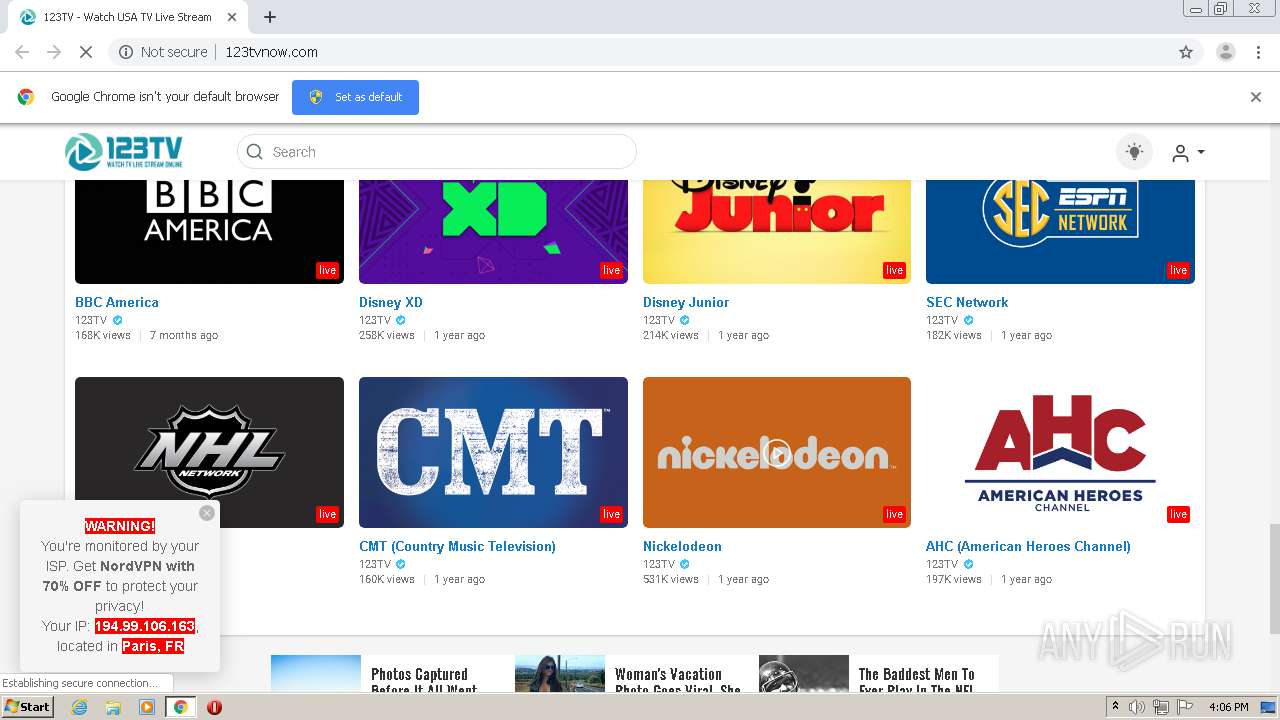
Task: Click the volume speaker tray icon
Action: (1137, 707)
